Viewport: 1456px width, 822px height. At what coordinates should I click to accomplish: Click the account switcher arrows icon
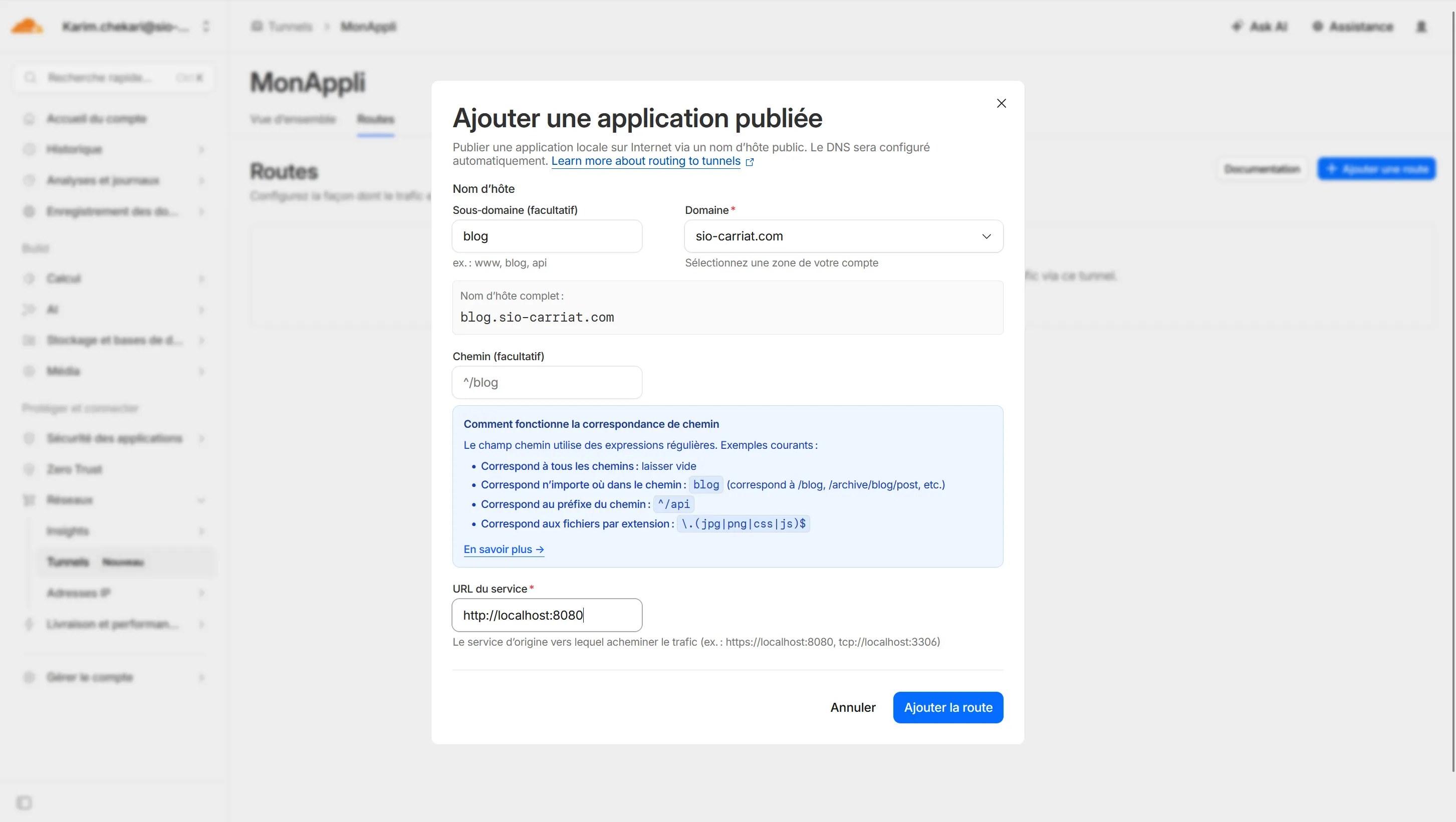pyautogui.click(x=206, y=27)
